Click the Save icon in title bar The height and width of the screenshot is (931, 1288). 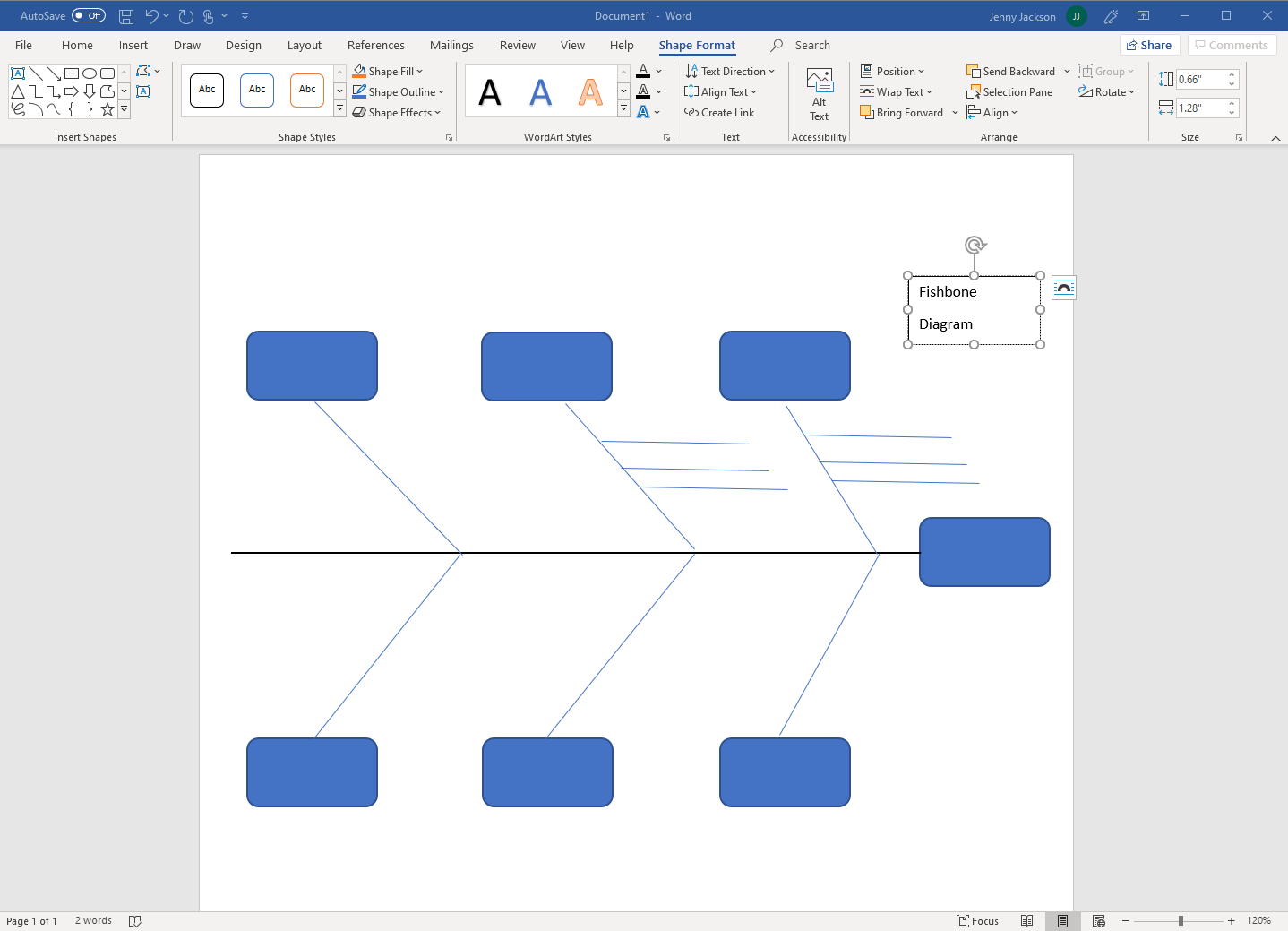click(126, 16)
